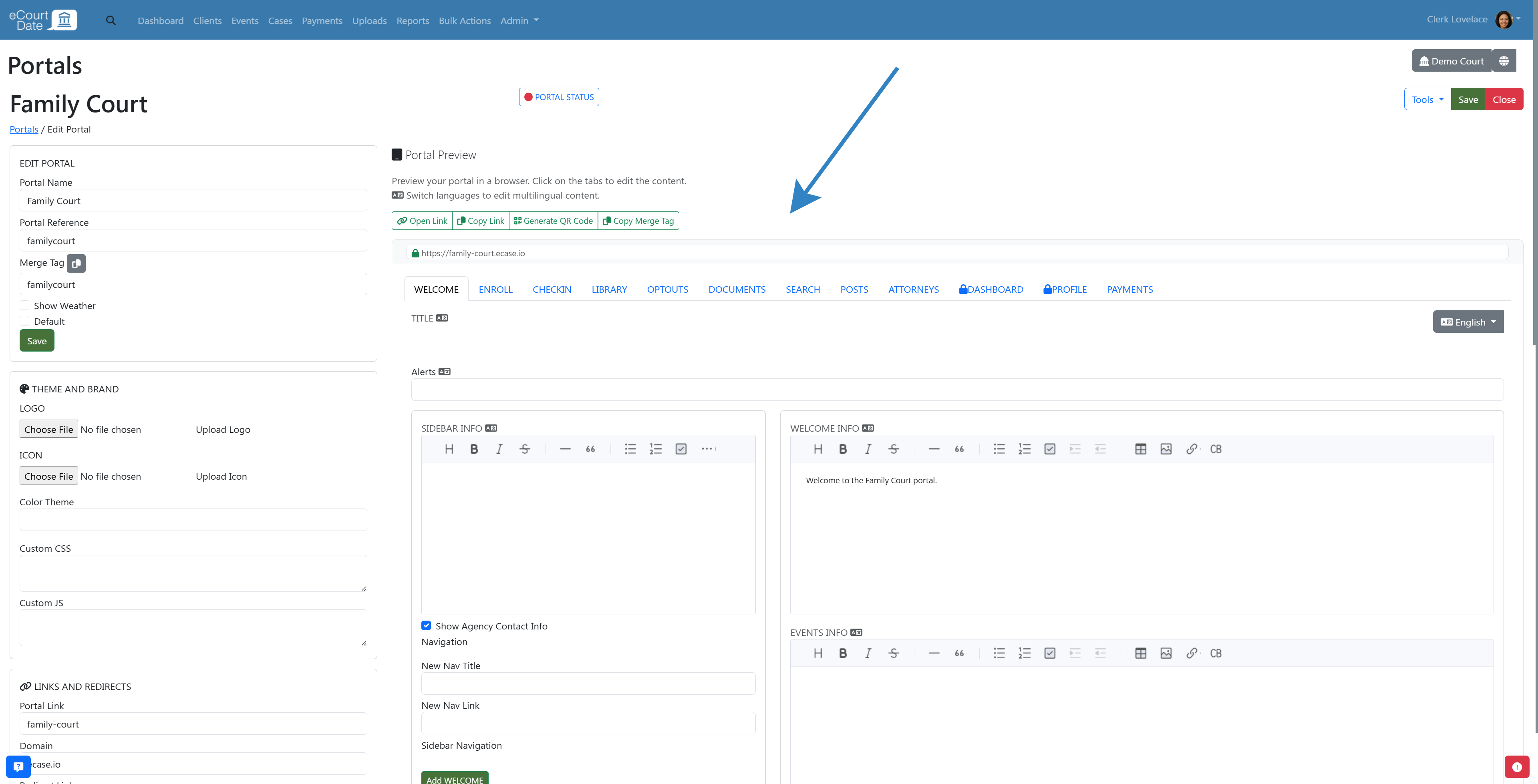Image resolution: width=1538 pixels, height=784 pixels.
Task: Click the Open Link button
Action: [422, 220]
